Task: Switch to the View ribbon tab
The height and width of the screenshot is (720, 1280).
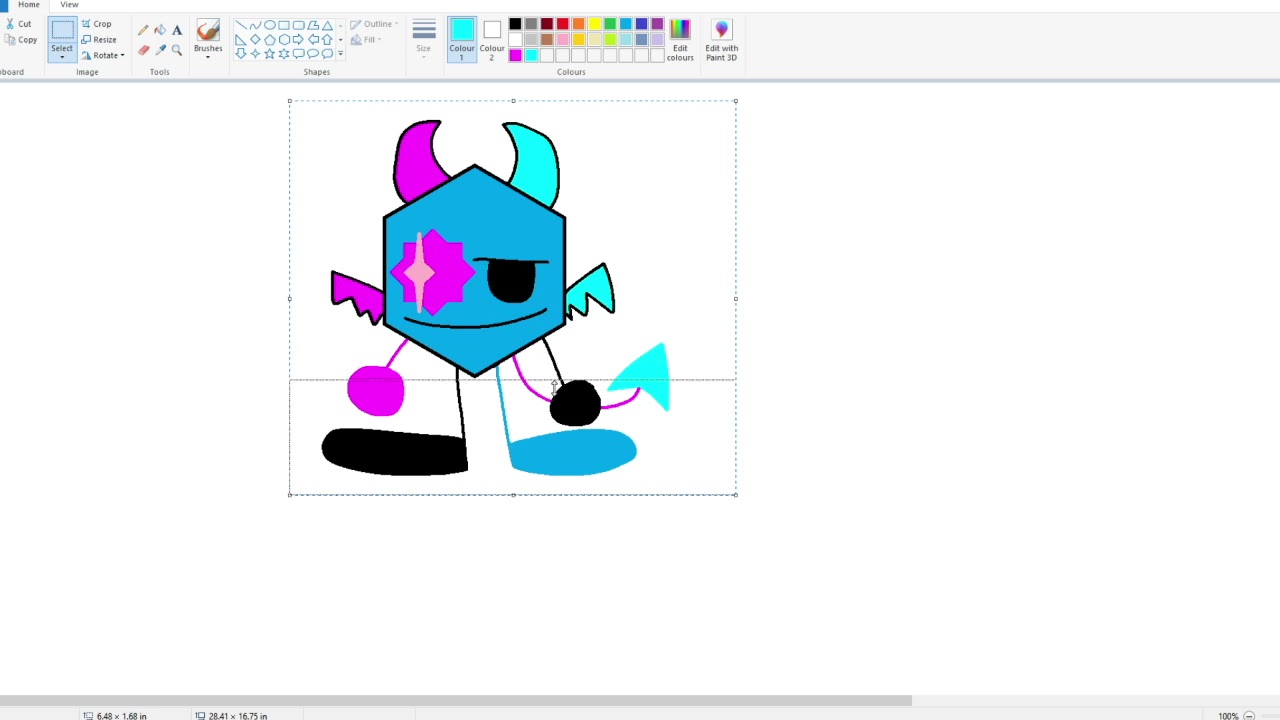Action: 69,5
